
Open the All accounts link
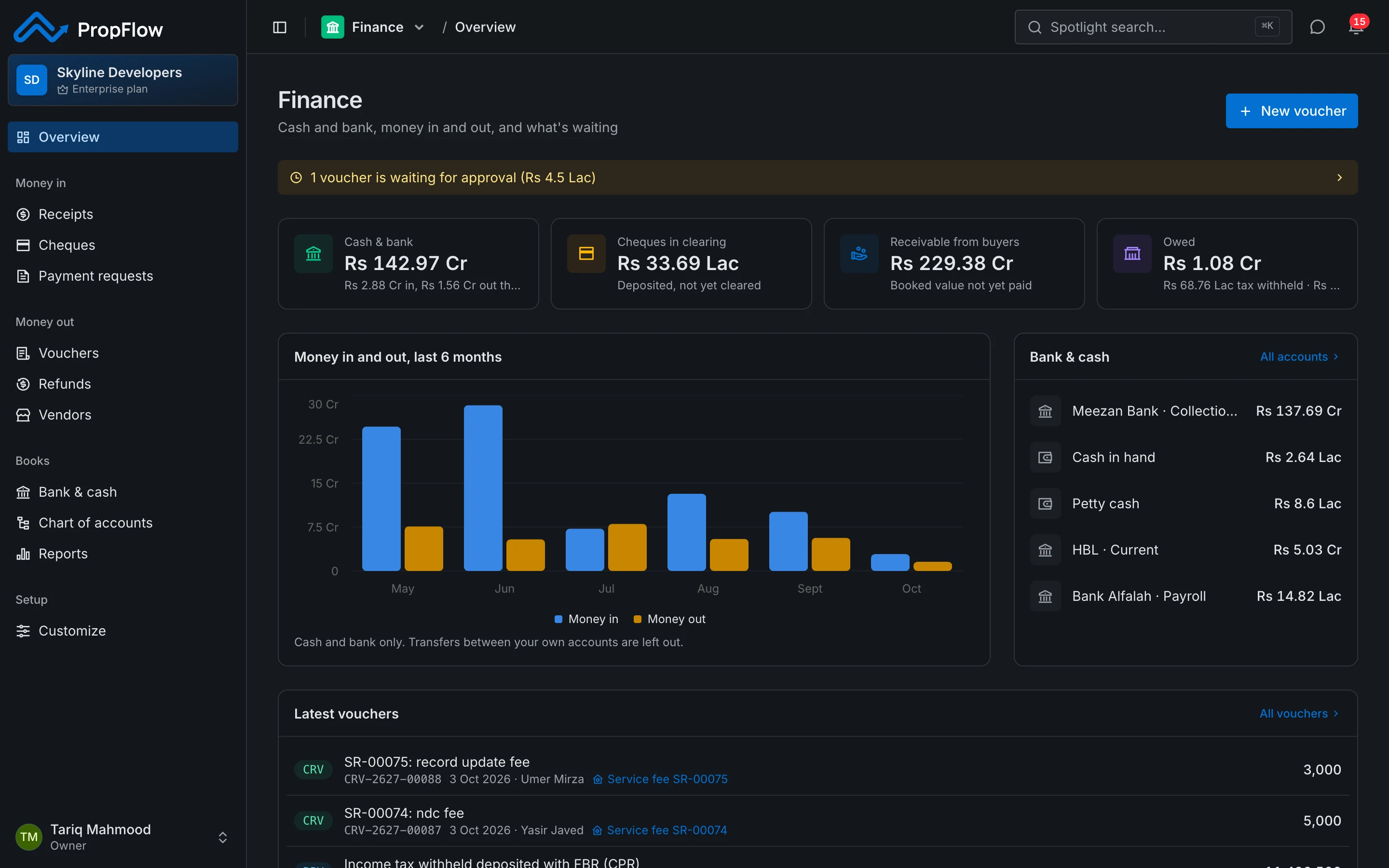pos(1299,356)
